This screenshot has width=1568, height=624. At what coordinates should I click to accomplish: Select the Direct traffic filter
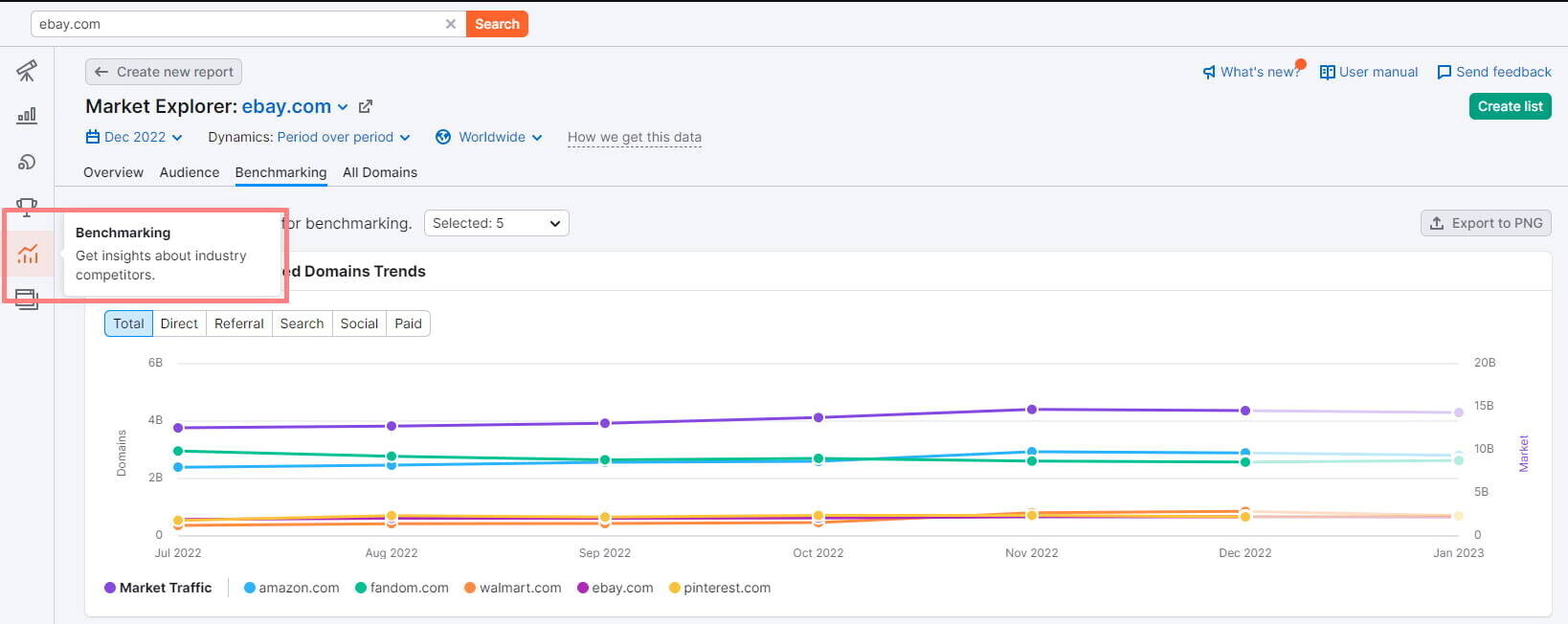pos(179,323)
